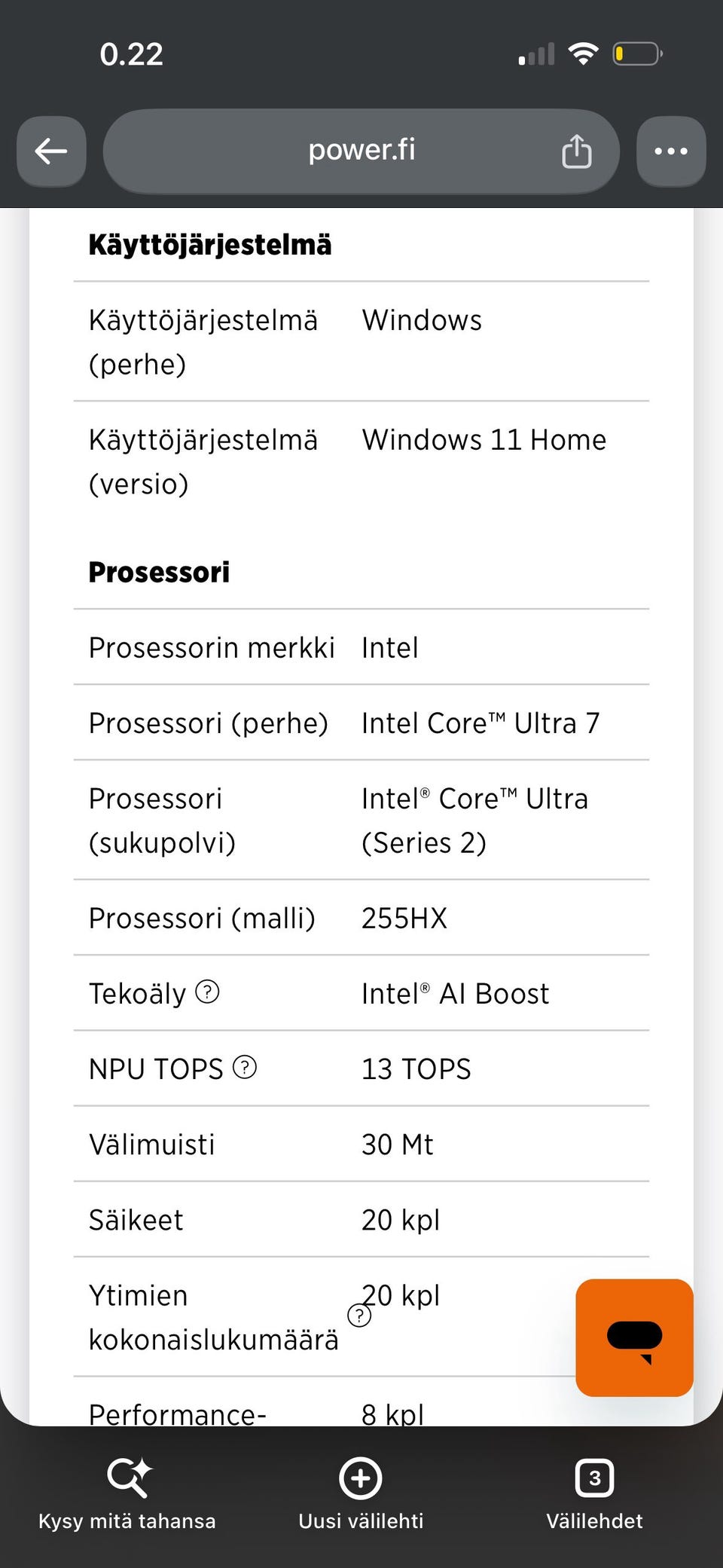Tap the 255HX processor model value
The image size is (723, 1568).
[x=404, y=918]
